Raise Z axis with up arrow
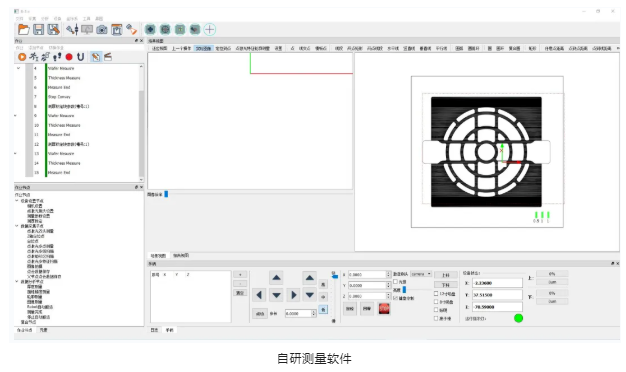 pyautogui.click(x=309, y=277)
